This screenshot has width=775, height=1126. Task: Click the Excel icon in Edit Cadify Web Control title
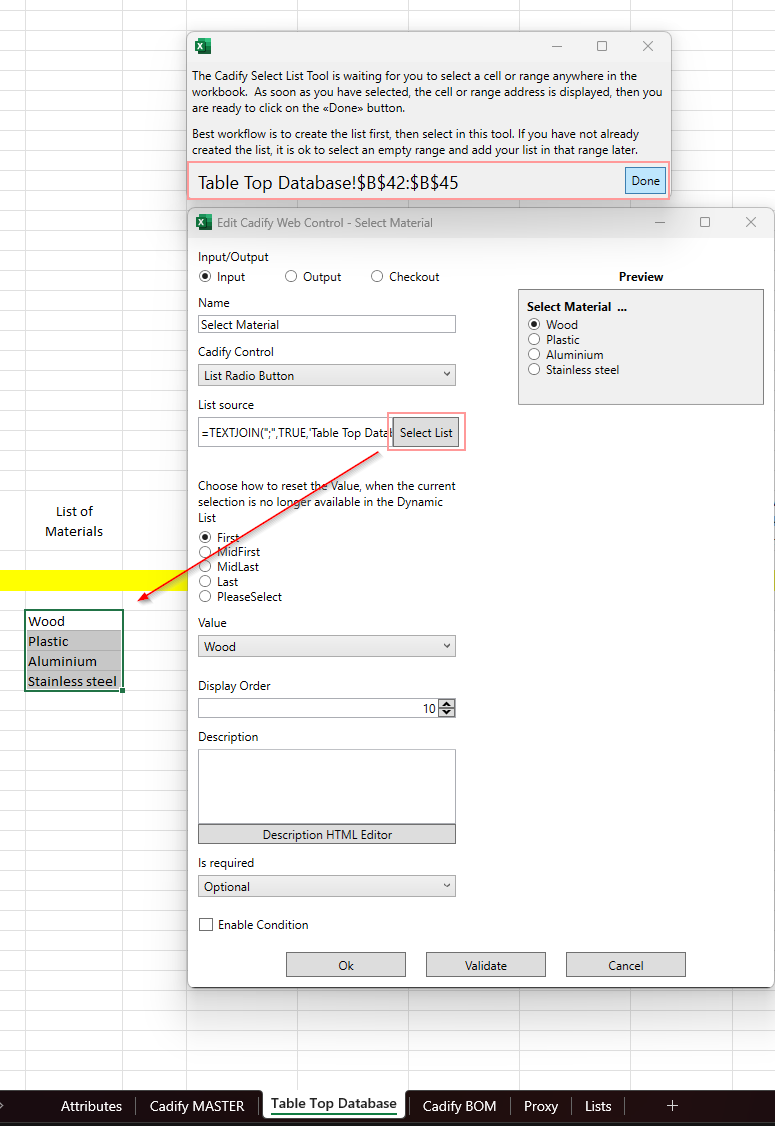click(x=204, y=223)
